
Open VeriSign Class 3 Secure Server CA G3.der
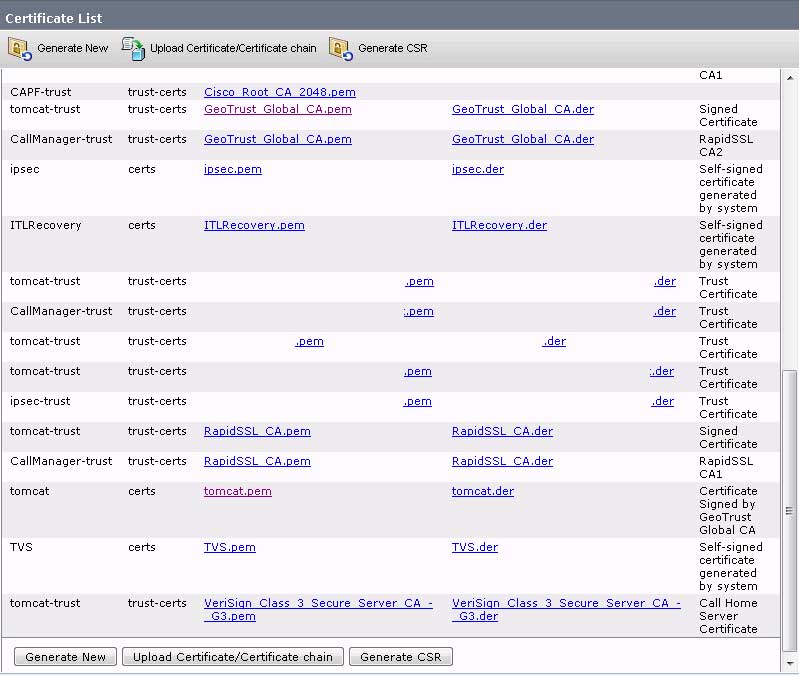click(x=566, y=609)
